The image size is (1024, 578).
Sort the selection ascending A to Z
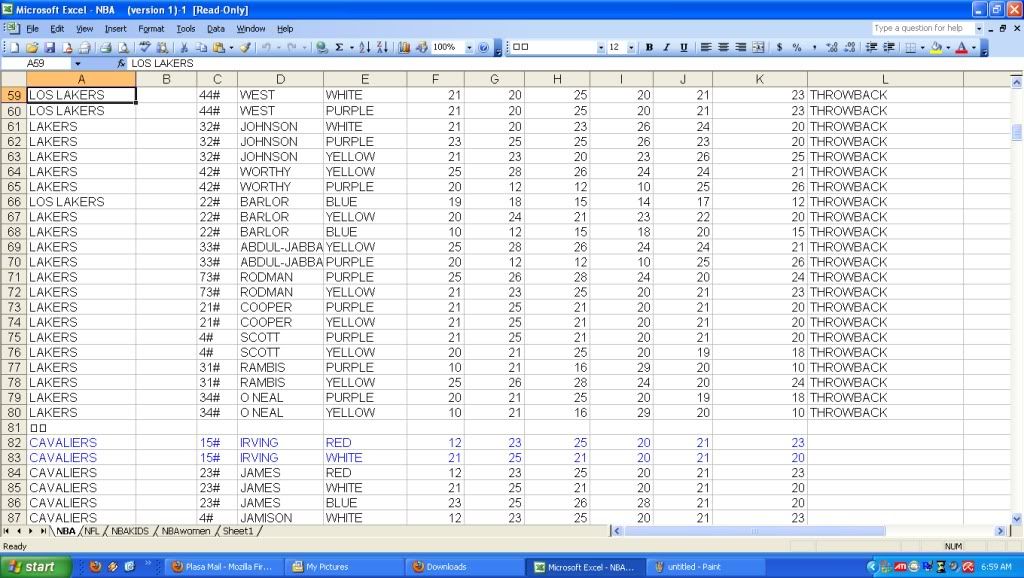[364, 47]
